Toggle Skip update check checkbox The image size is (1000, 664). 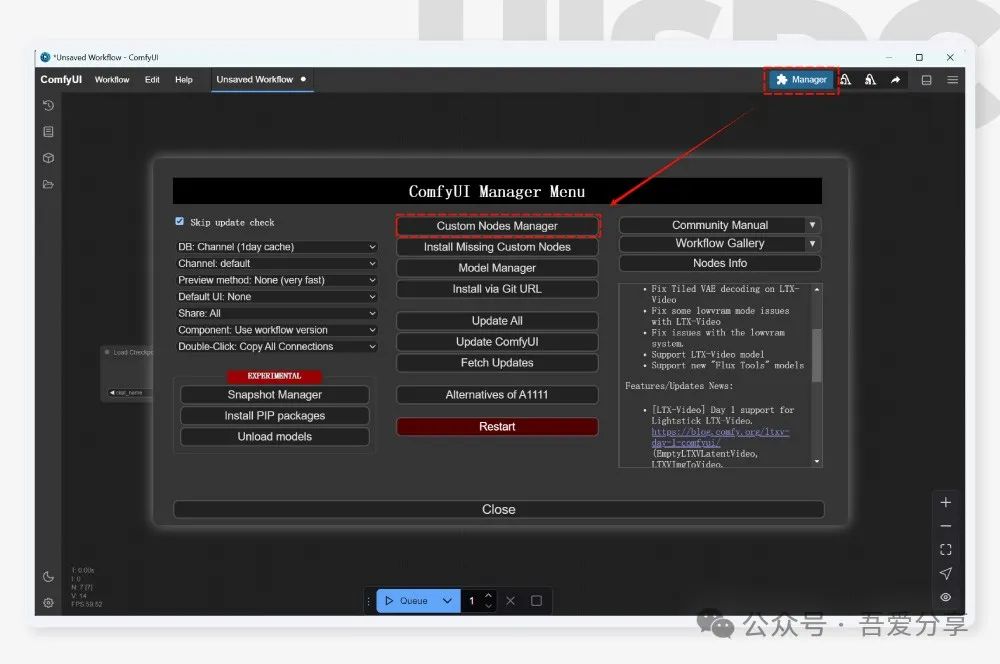coord(180,221)
